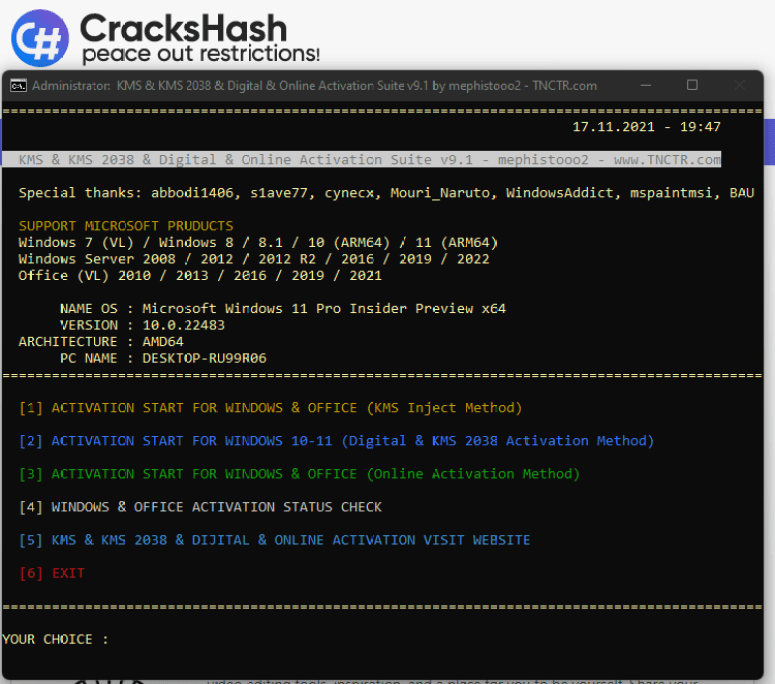The width and height of the screenshot is (775, 684).
Task: Click the CracksHash C# logo icon
Action: pyautogui.click(x=40, y=38)
